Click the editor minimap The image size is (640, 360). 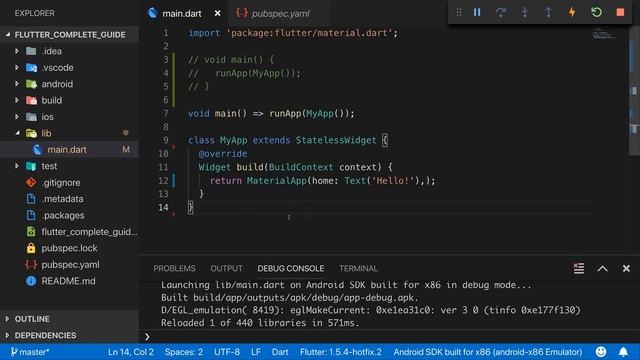point(603,34)
